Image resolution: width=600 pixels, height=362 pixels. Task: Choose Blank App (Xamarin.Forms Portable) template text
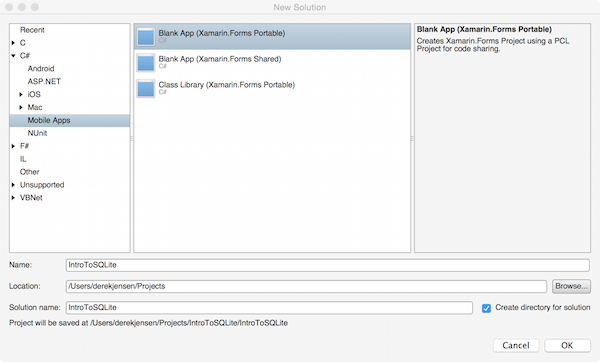222,33
